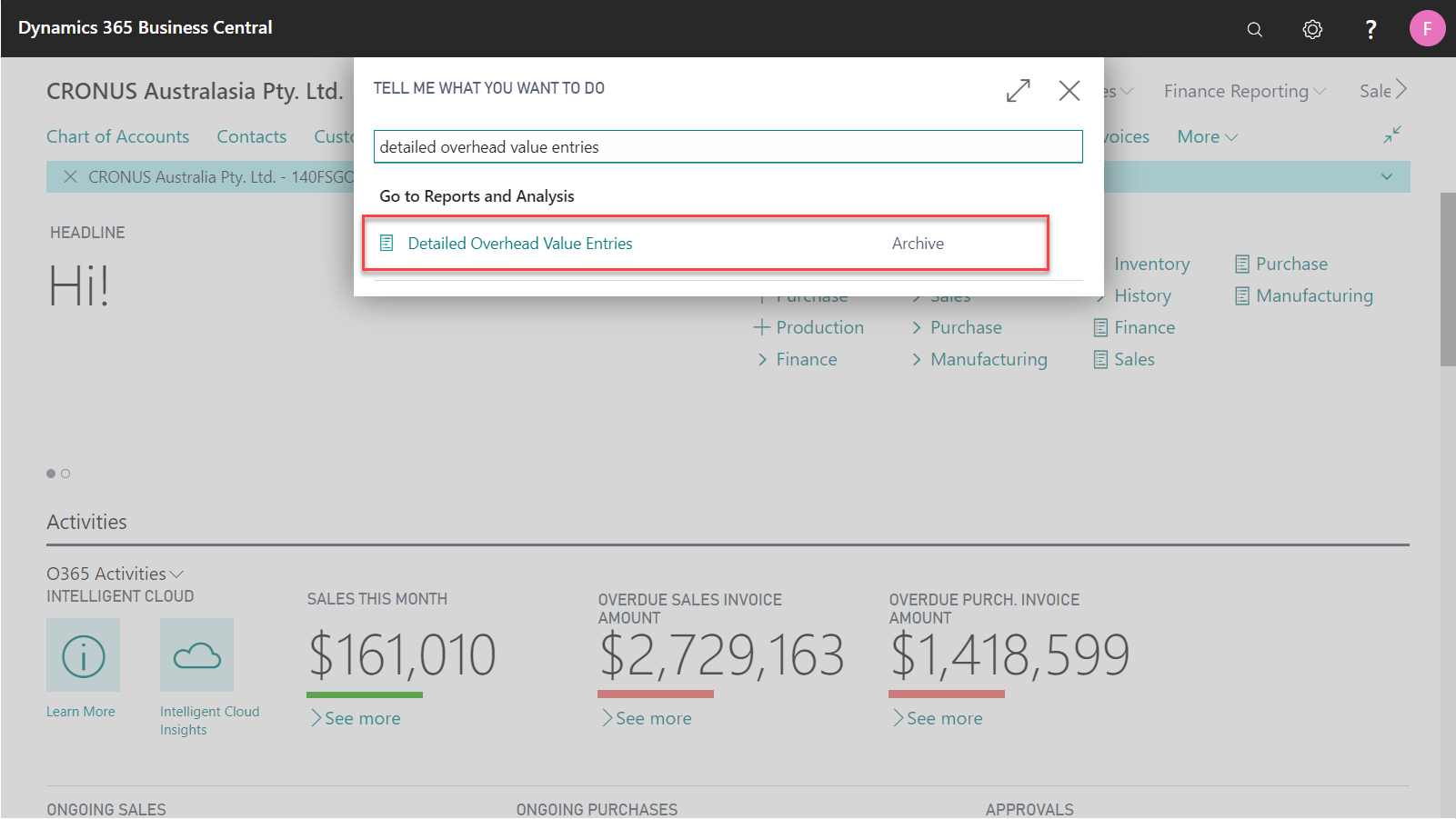Screen dimensions: 1456x819
Task: Click the $2,729,163 overdue sales amount
Action: click(722, 655)
